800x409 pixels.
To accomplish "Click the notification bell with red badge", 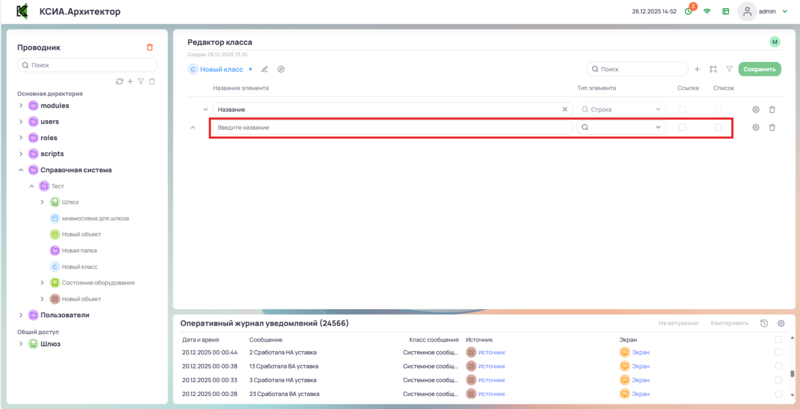I will (688, 11).
